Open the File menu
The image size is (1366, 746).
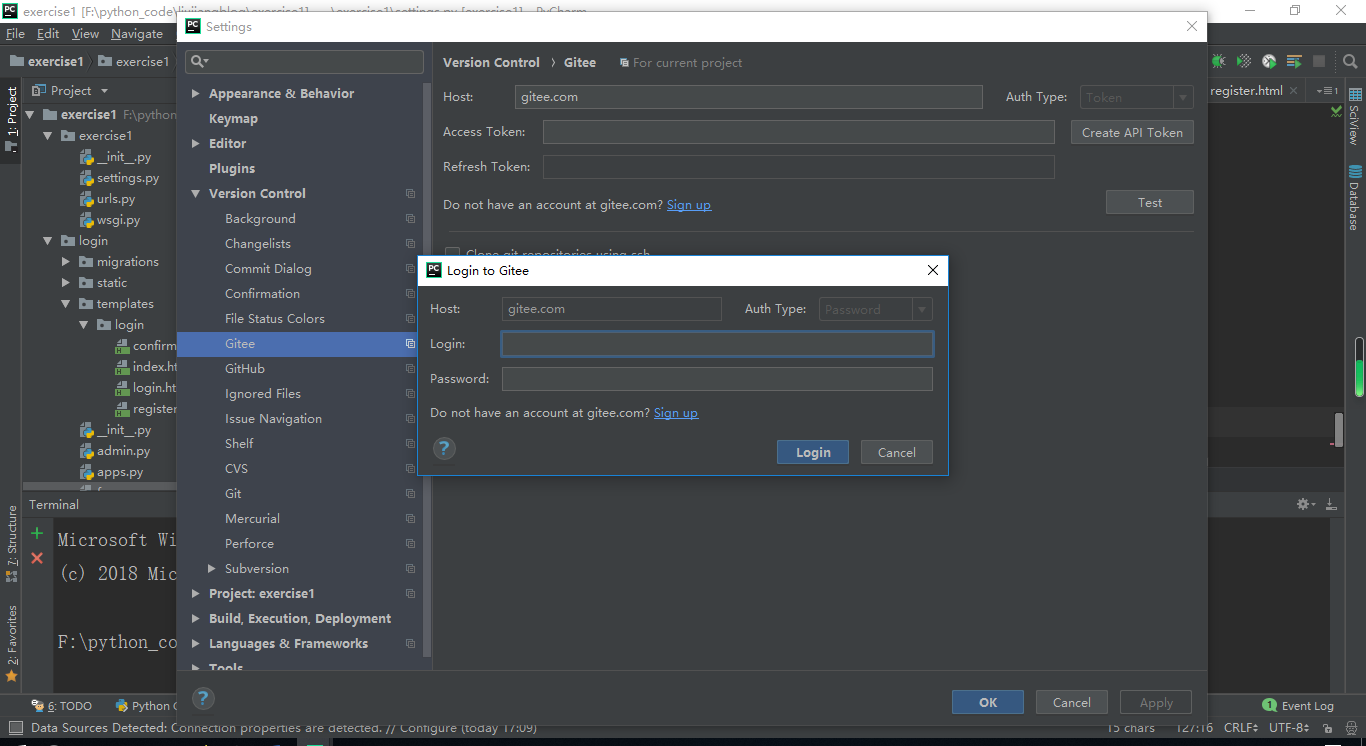pos(15,34)
